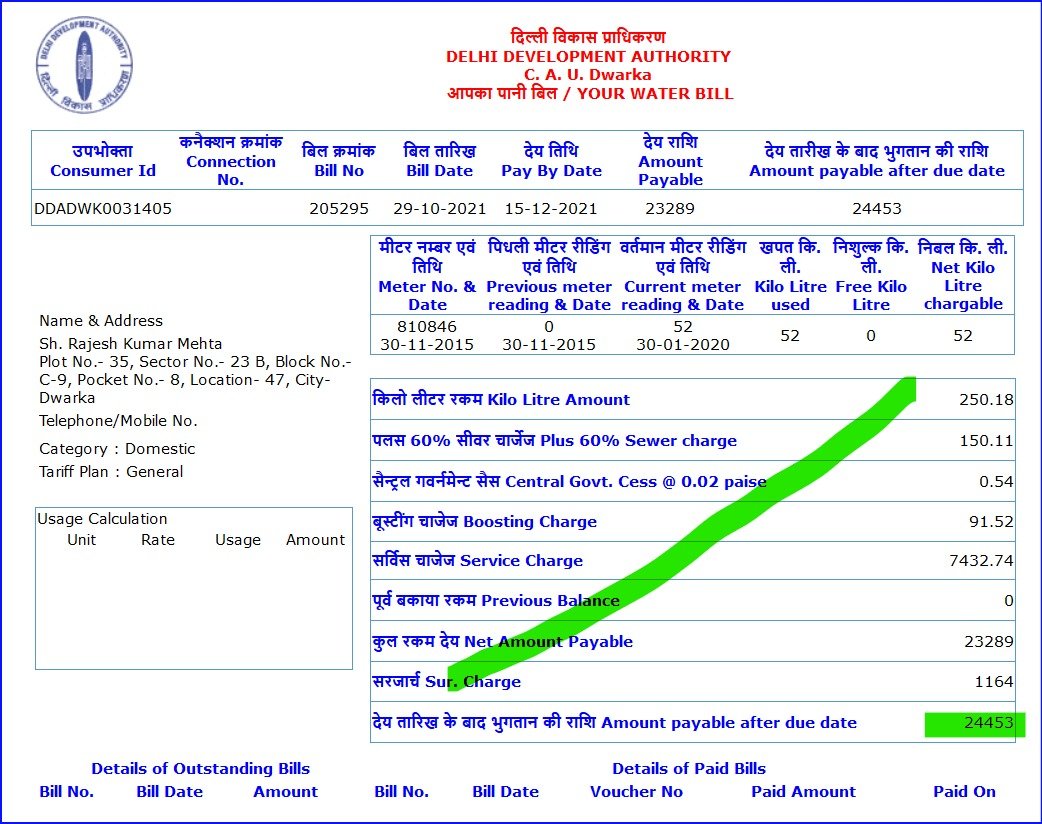Click the Kilo Litre used header
The height and width of the screenshot is (824, 1042).
790,276
